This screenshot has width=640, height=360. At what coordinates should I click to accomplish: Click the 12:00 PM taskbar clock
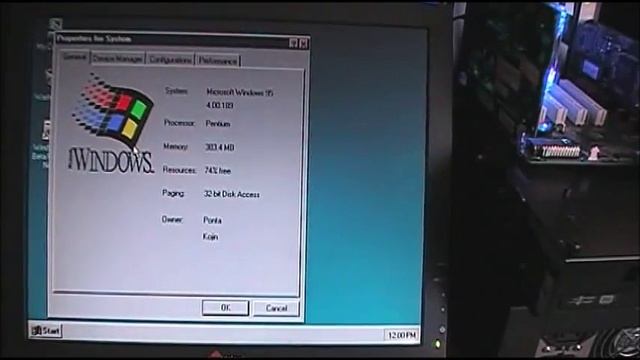coord(402,335)
